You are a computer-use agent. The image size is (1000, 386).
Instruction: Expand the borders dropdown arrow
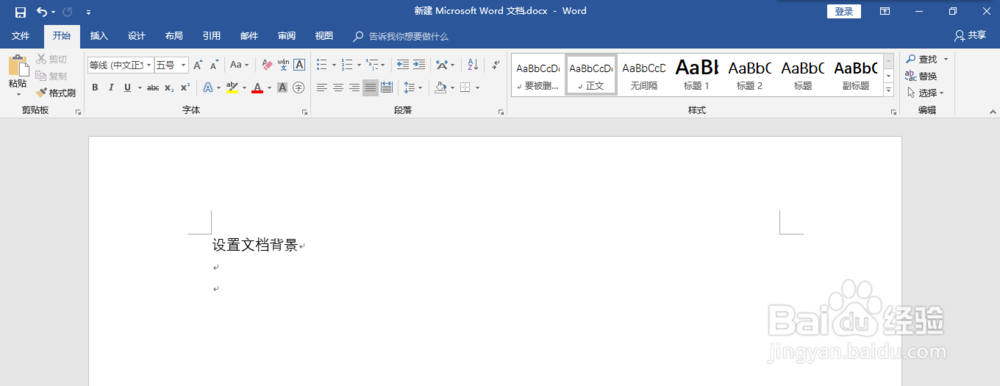477,87
